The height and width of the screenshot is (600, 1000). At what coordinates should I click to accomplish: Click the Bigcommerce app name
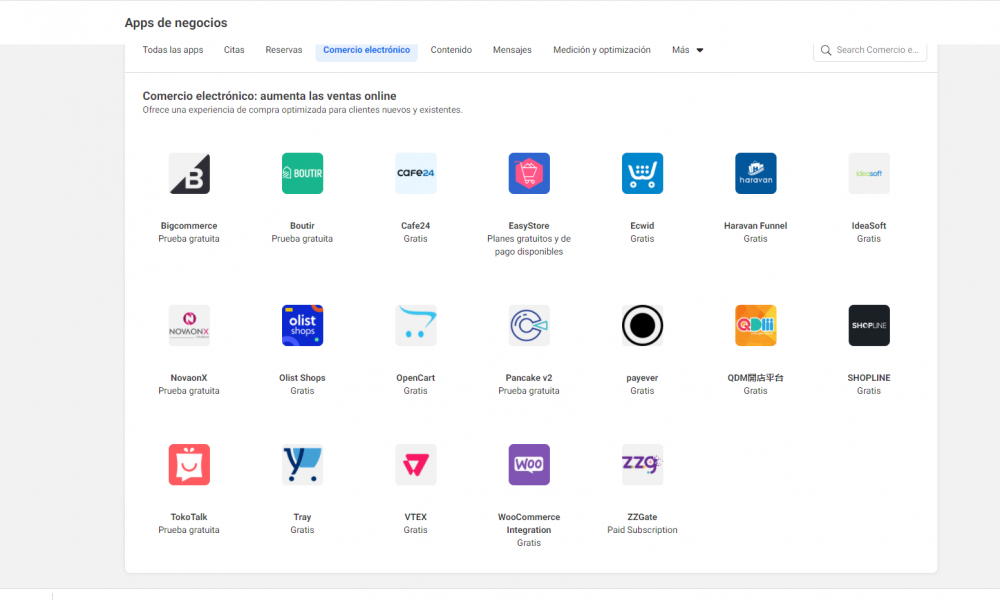[x=189, y=226]
